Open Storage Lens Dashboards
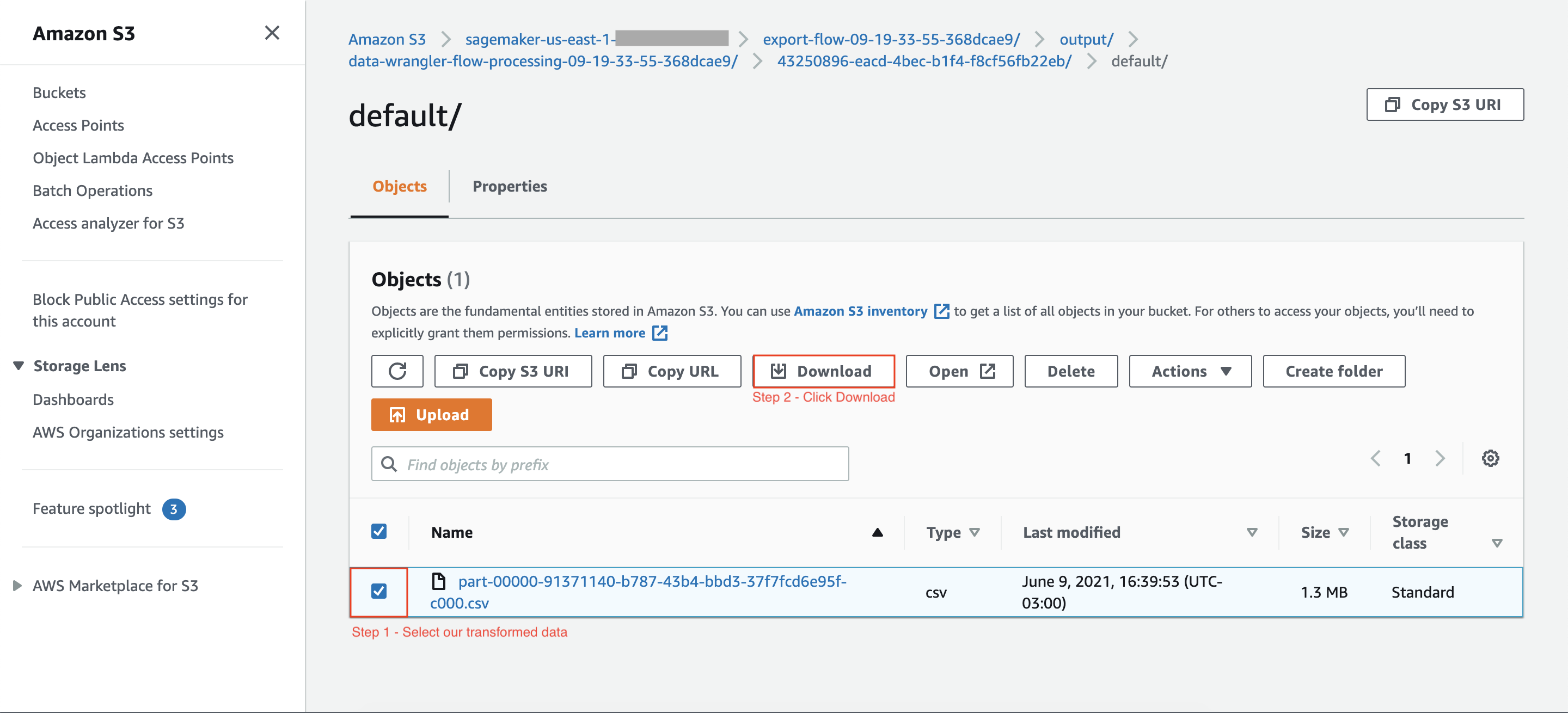The width and height of the screenshot is (1568, 713). (x=73, y=399)
